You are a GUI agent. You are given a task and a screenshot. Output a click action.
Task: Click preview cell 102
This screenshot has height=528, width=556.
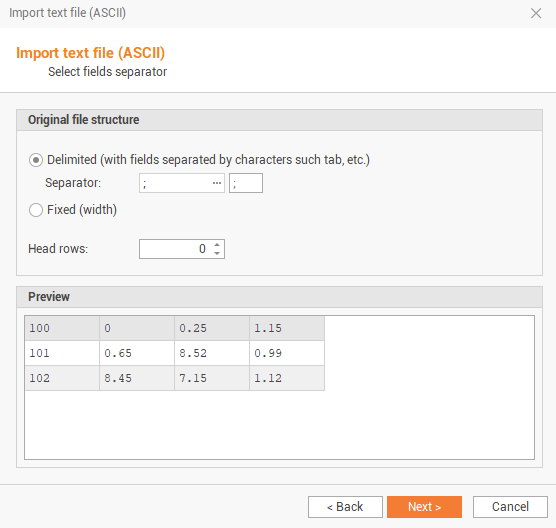[62, 378]
